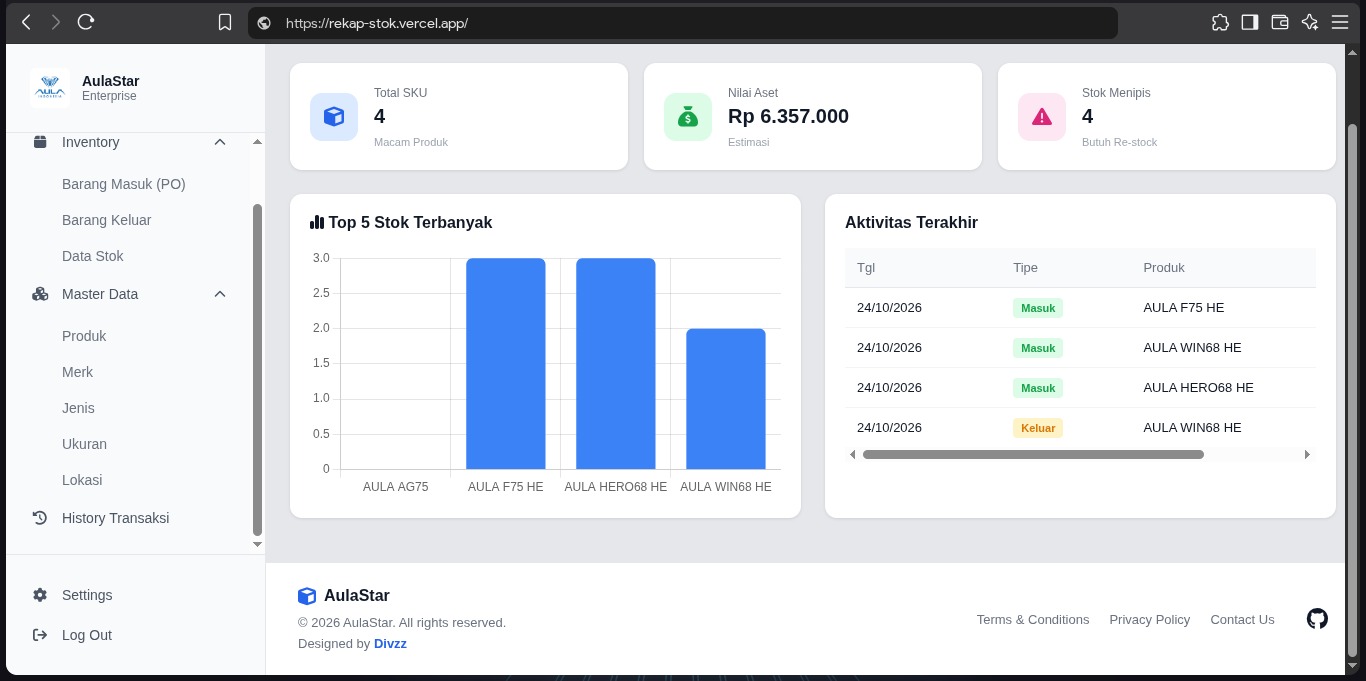Screen dimensions: 1366x681
Task: Follow the Divzz designer link
Action: tap(390, 644)
